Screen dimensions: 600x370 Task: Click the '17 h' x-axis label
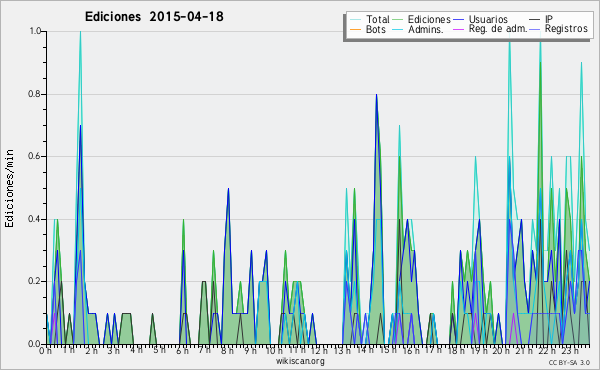point(433,350)
